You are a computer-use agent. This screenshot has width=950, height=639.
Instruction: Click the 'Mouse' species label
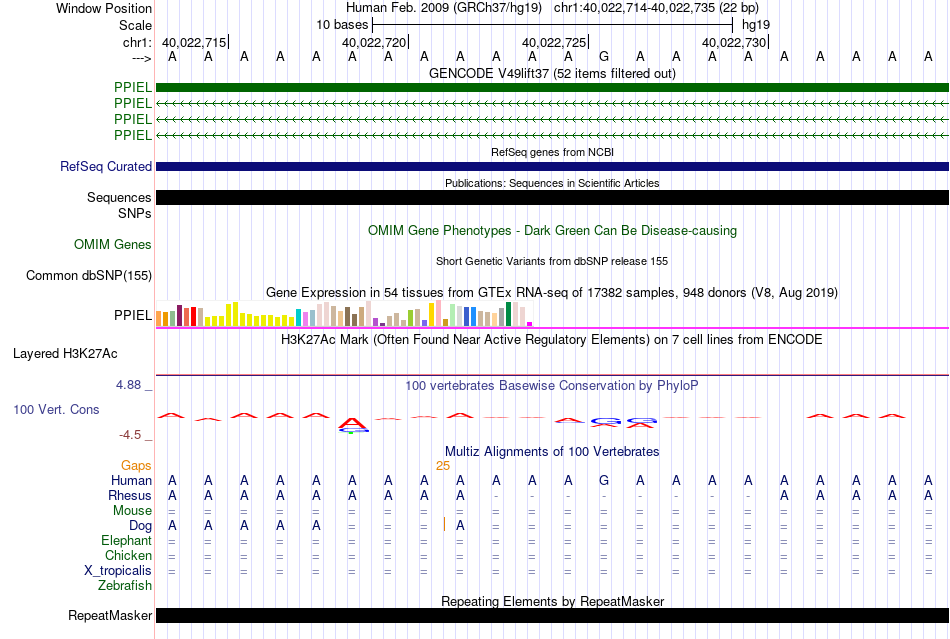click(132, 511)
